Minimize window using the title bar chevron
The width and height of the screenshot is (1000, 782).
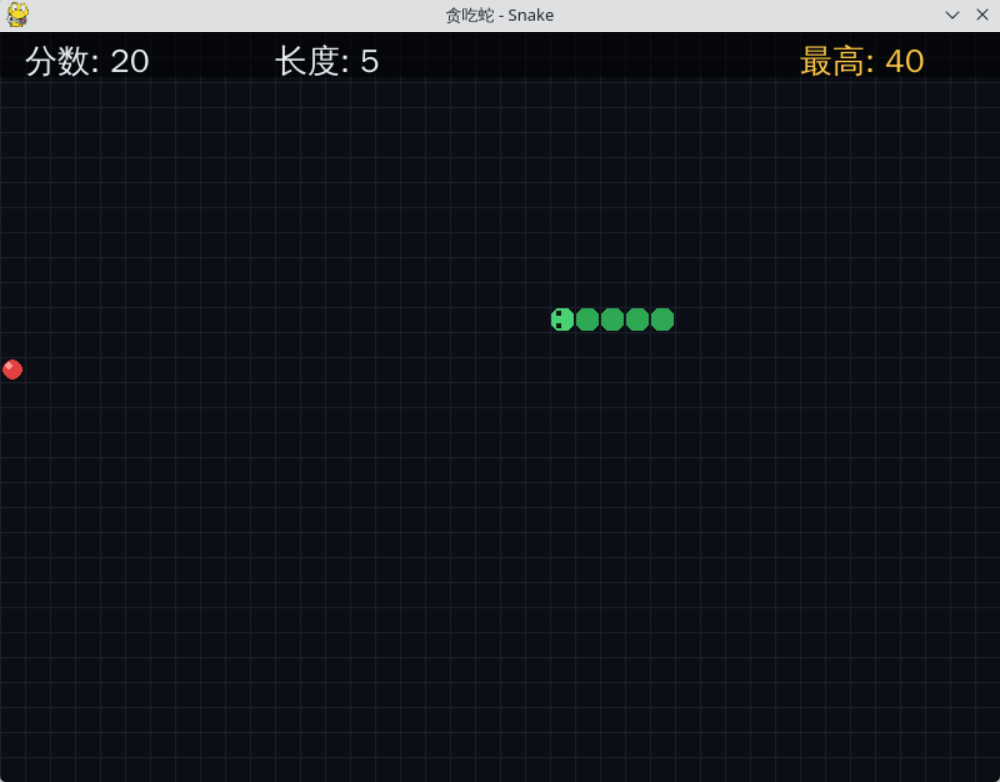(952, 15)
